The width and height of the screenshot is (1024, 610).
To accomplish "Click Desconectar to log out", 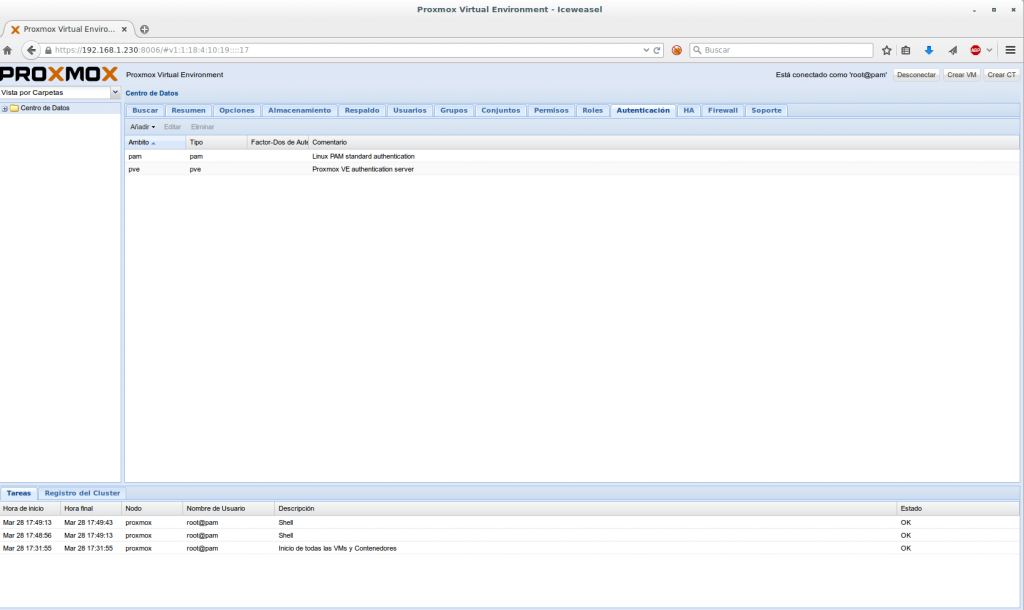I will tap(913, 74).
